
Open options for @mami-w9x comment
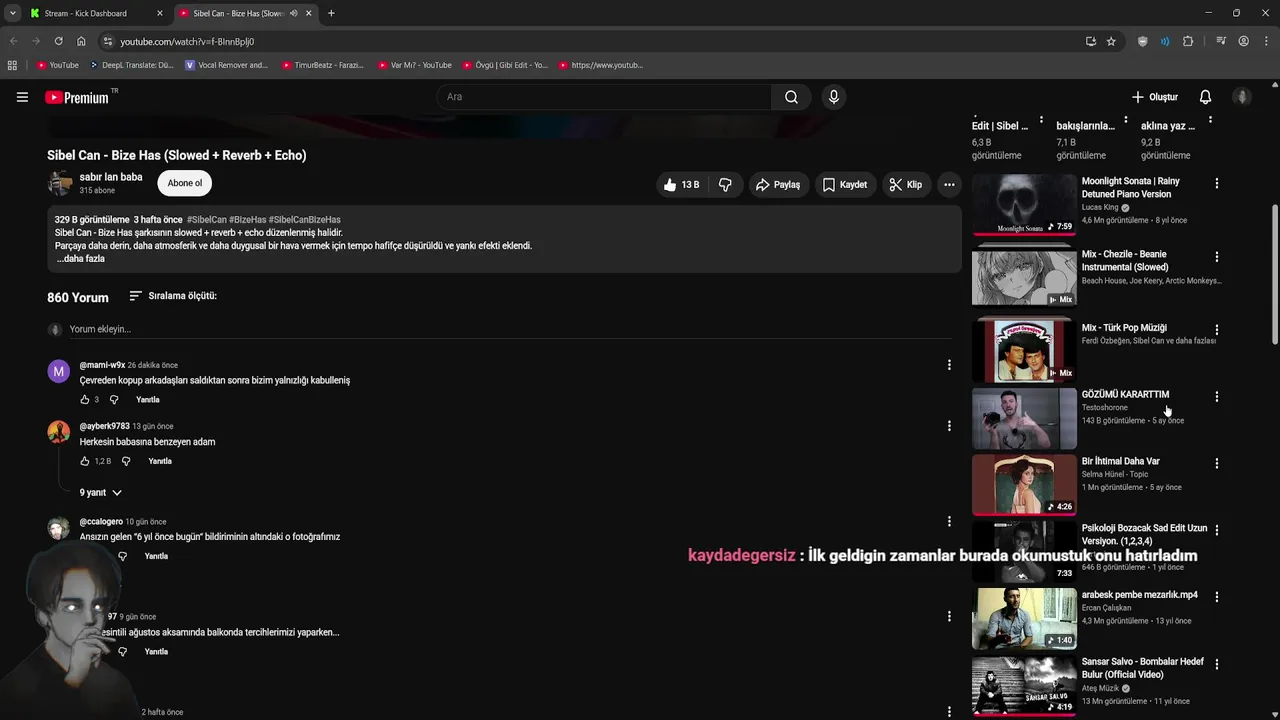click(949, 365)
